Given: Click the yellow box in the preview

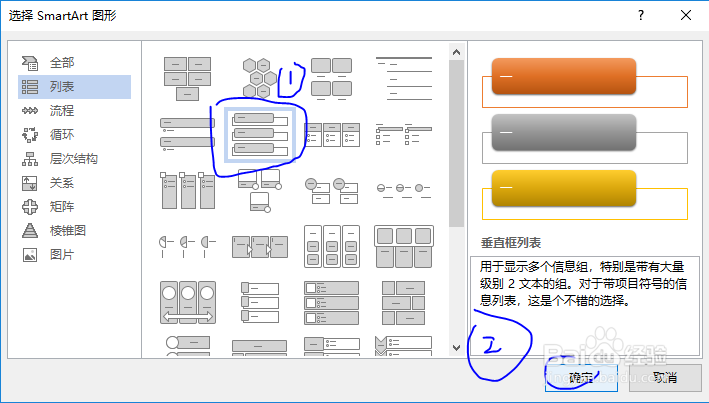Looking at the screenshot, I should click(564, 188).
